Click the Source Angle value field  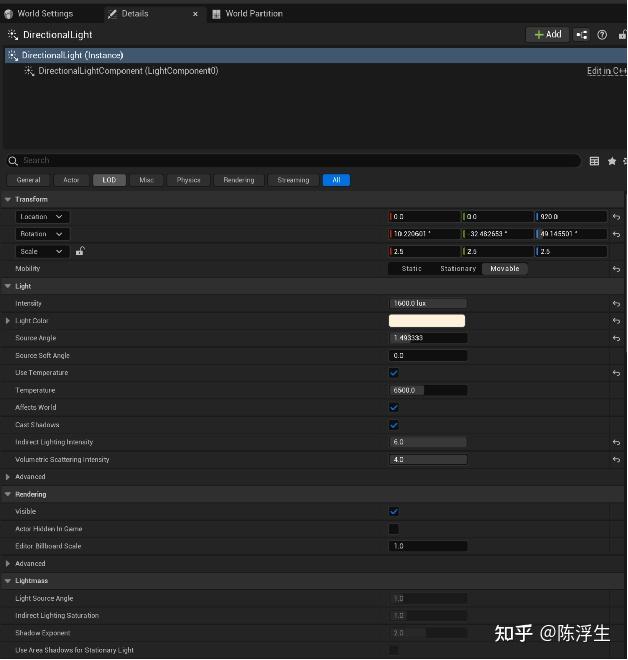pyautogui.click(x=428, y=338)
